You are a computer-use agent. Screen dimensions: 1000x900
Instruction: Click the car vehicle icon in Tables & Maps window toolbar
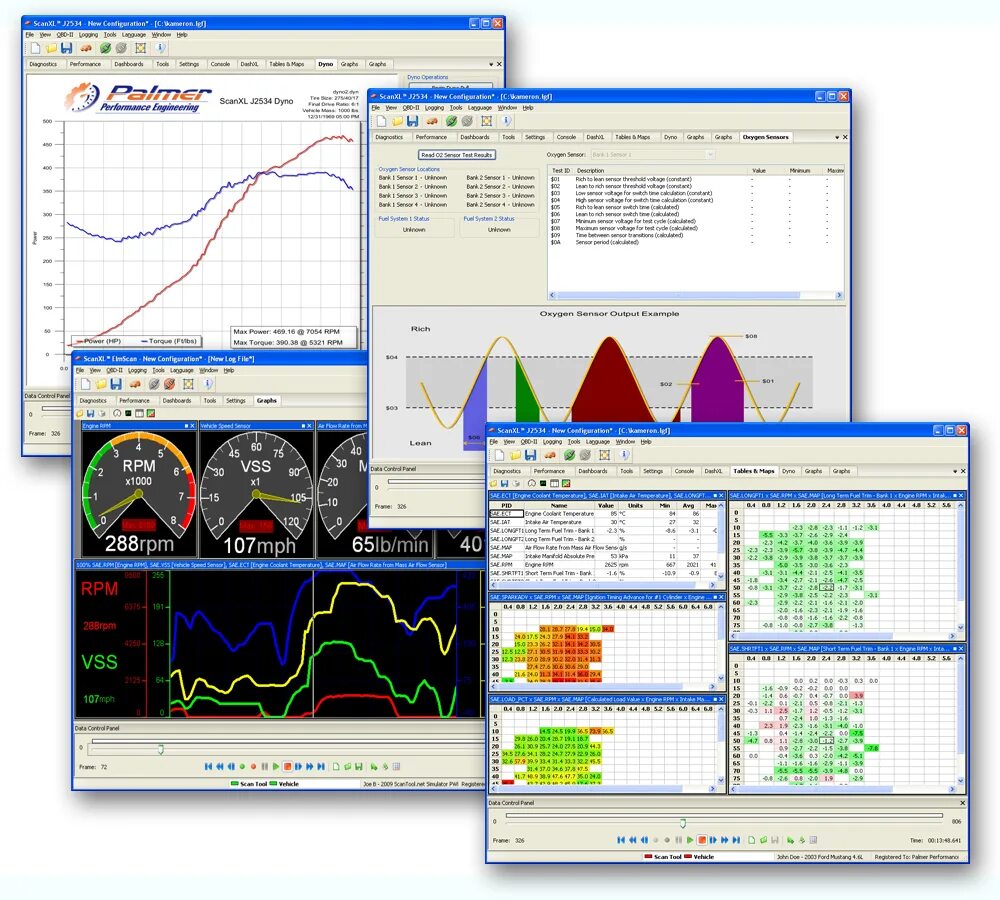(550, 455)
